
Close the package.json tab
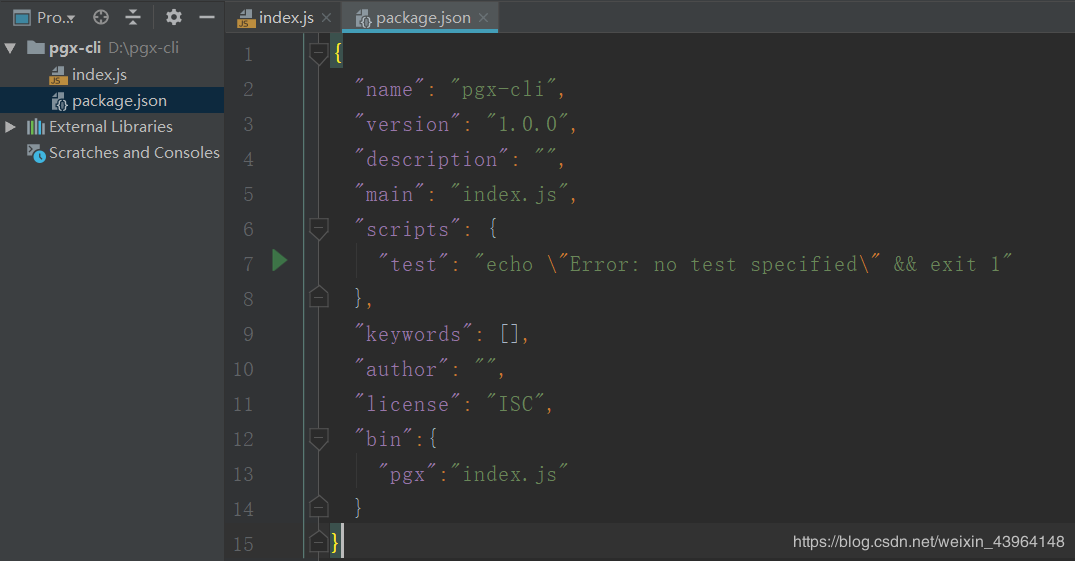[483, 18]
